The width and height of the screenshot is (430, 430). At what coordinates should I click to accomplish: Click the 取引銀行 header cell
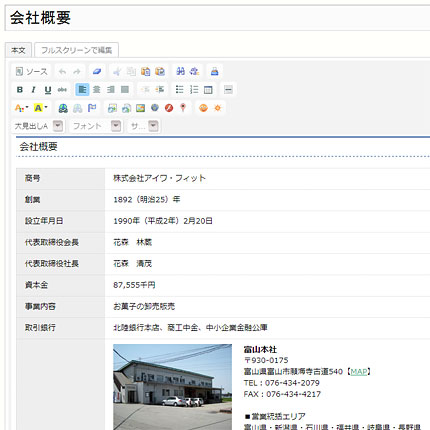[x=61, y=328]
